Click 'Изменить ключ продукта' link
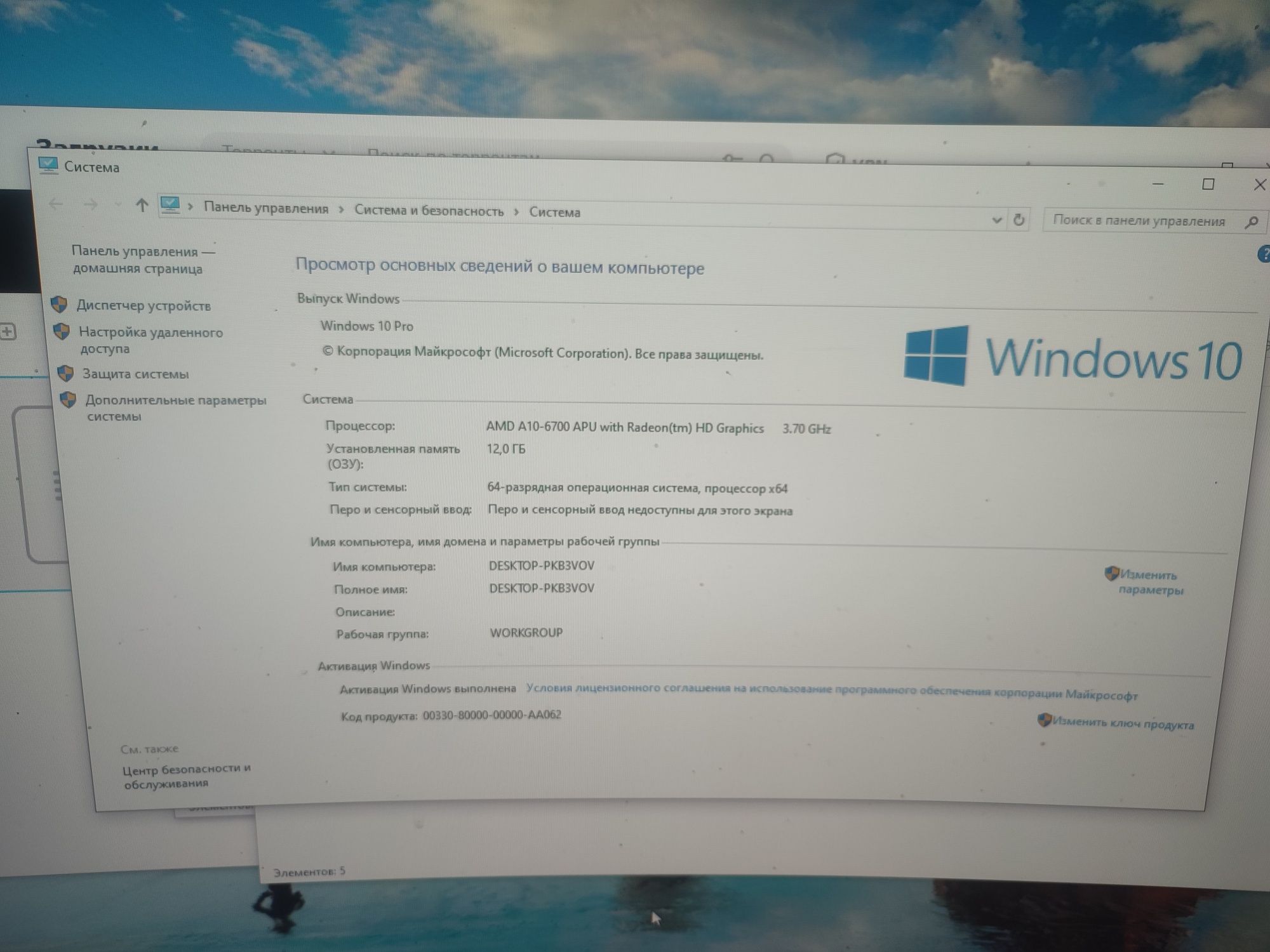The image size is (1270, 952). coord(1123,723)
